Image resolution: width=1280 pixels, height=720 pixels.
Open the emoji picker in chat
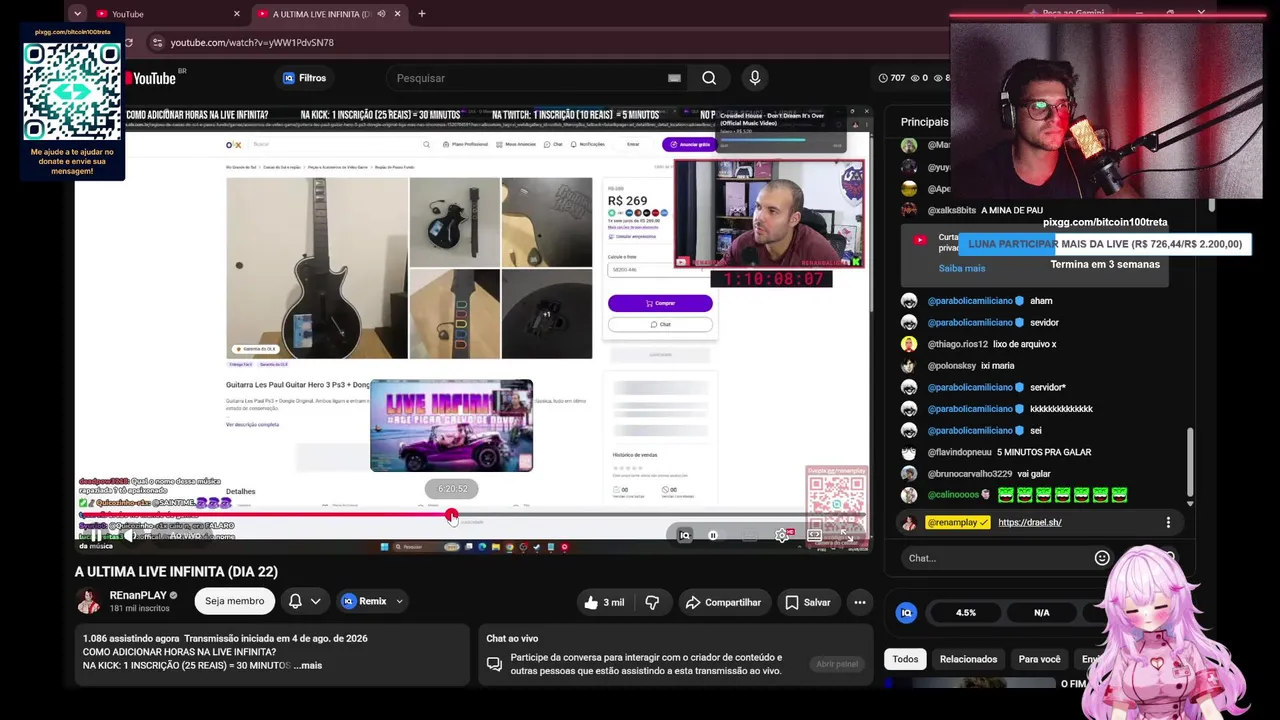1102,558
